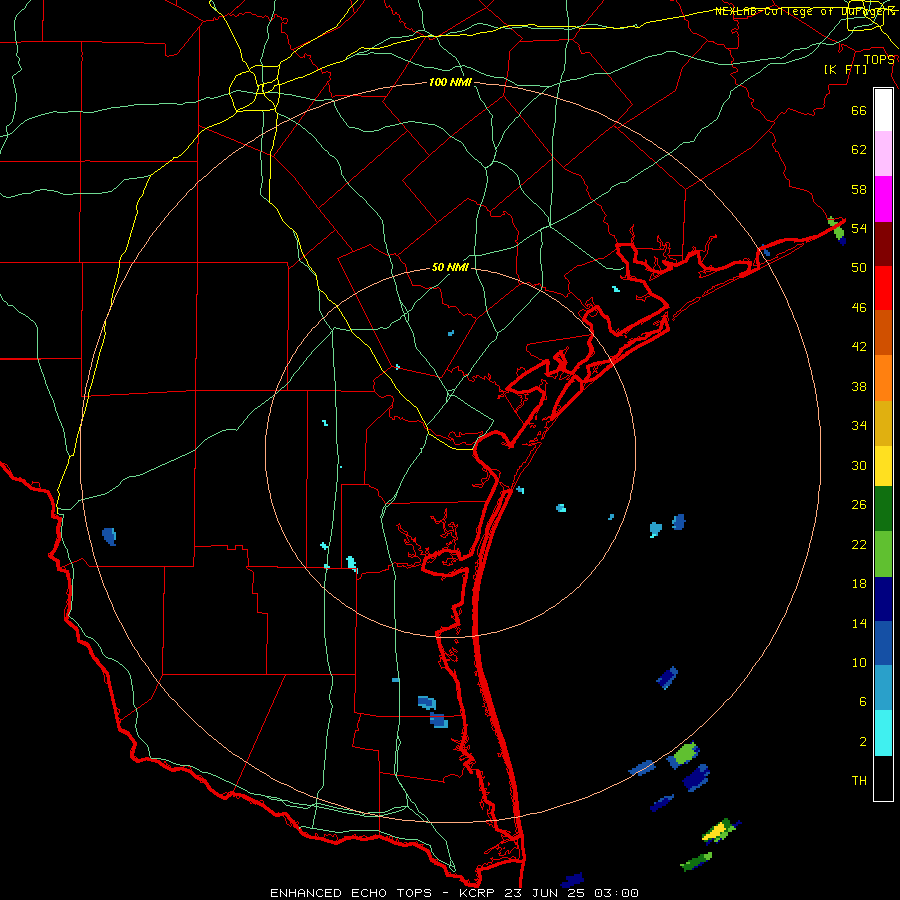Click the legend value "14"
The image size is (900, 900).
[859, 623]
